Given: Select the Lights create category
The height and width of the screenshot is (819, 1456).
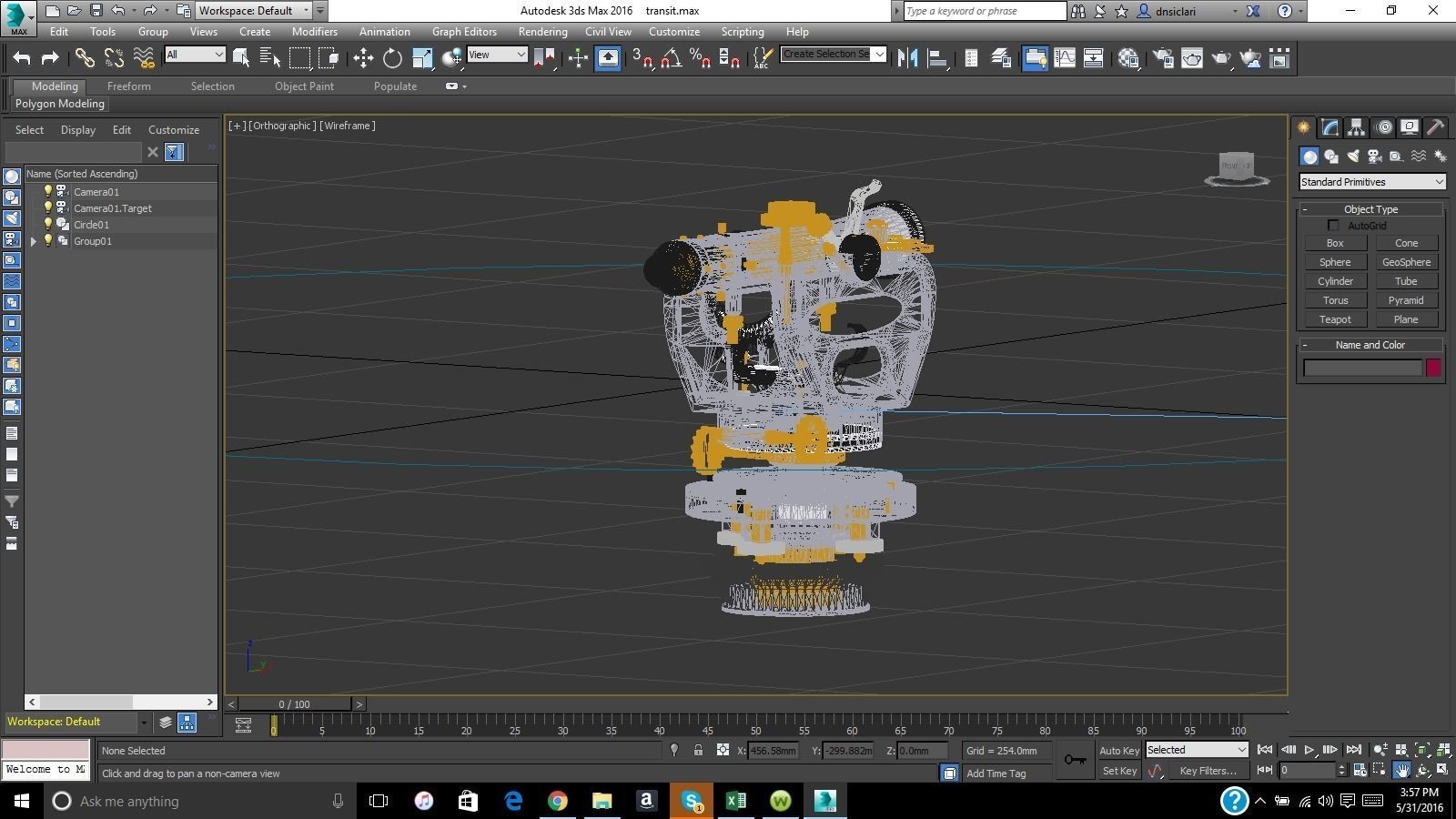Looking at the screenshot, I should (x=1353, y=157).
